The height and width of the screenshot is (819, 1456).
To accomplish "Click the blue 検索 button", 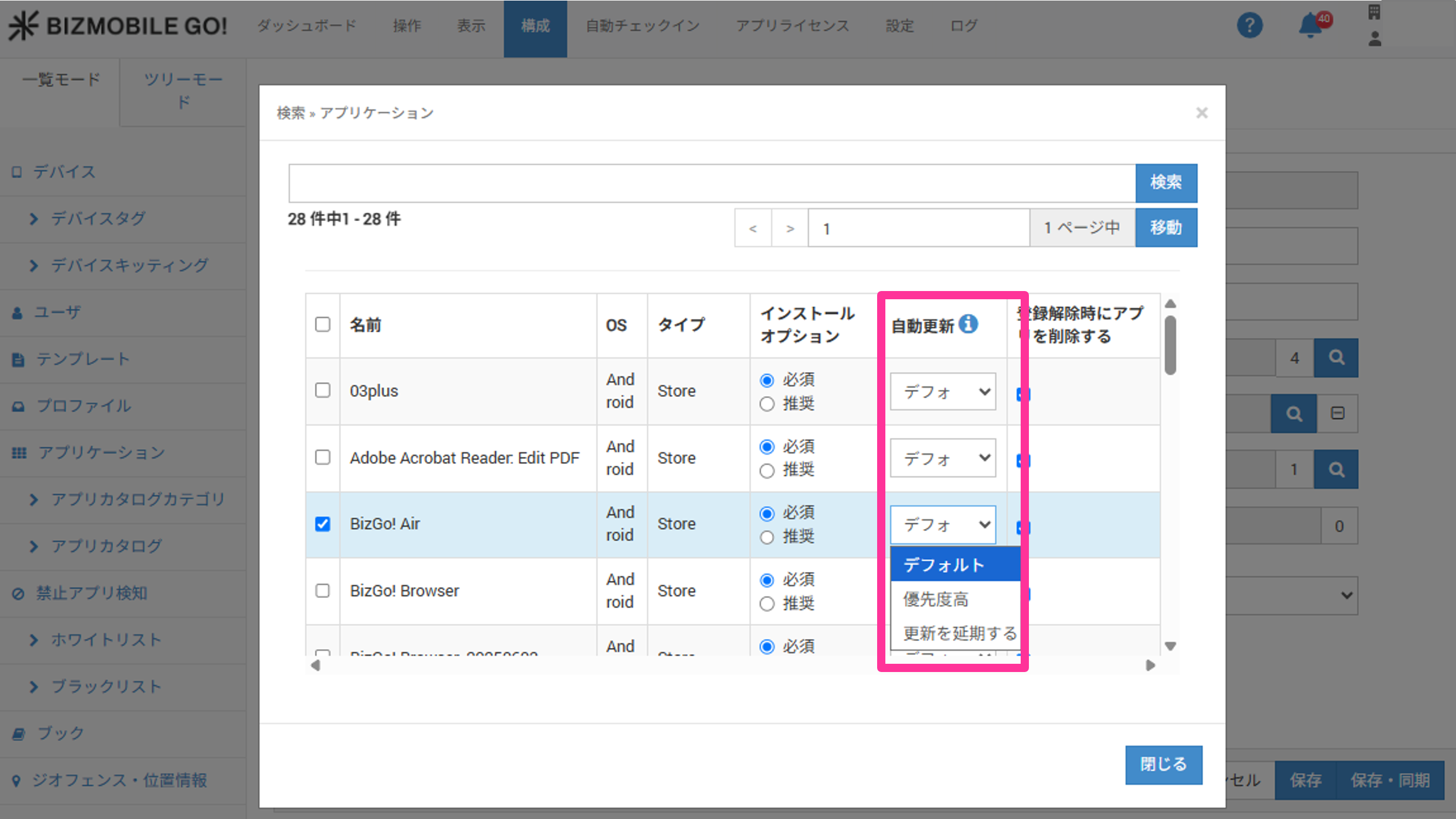I will tap(1165, 182).
